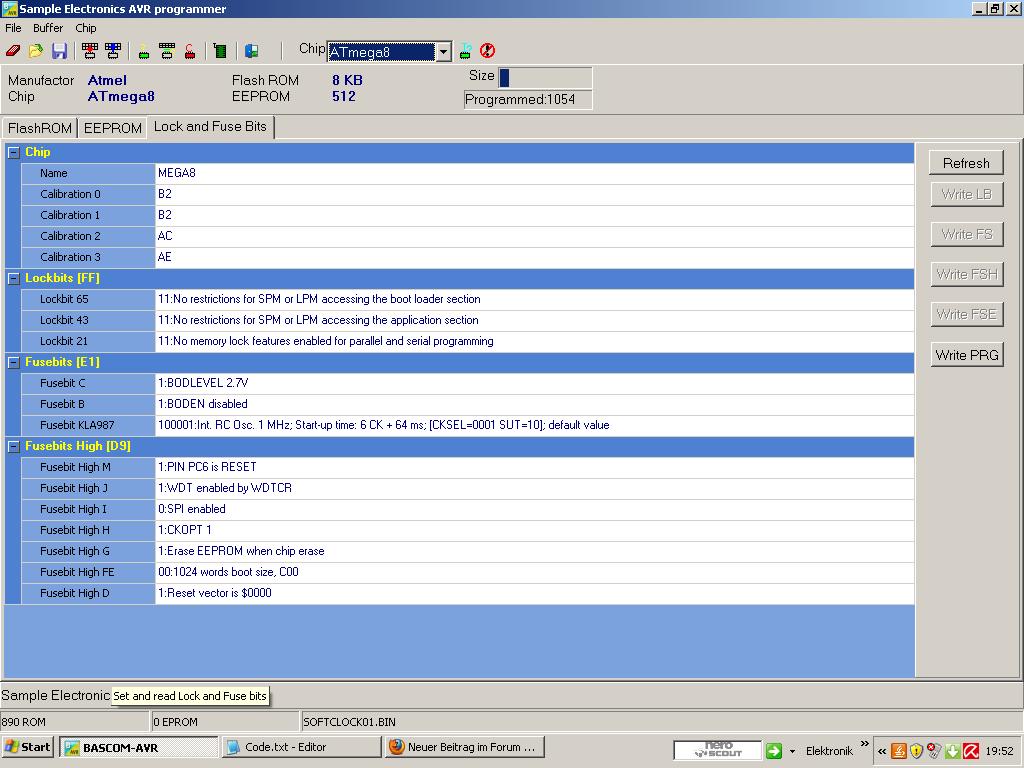Open the Buffer menu
This screenshot has height=768, width=1024.
(x=47, y=28)
